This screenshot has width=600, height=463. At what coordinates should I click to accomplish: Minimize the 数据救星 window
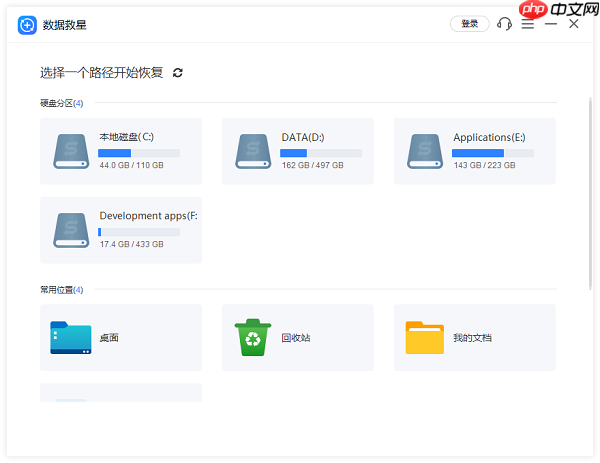[x=551, y=24]
